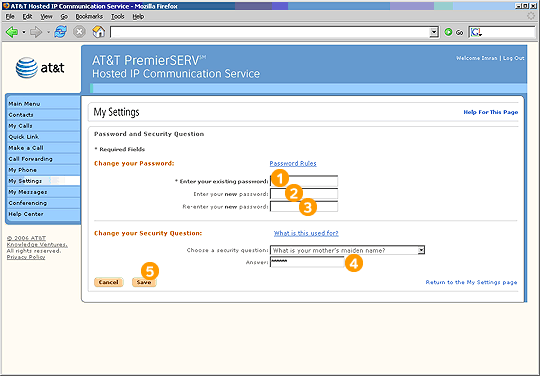Click the Cancel button

[x=108, y=282]
